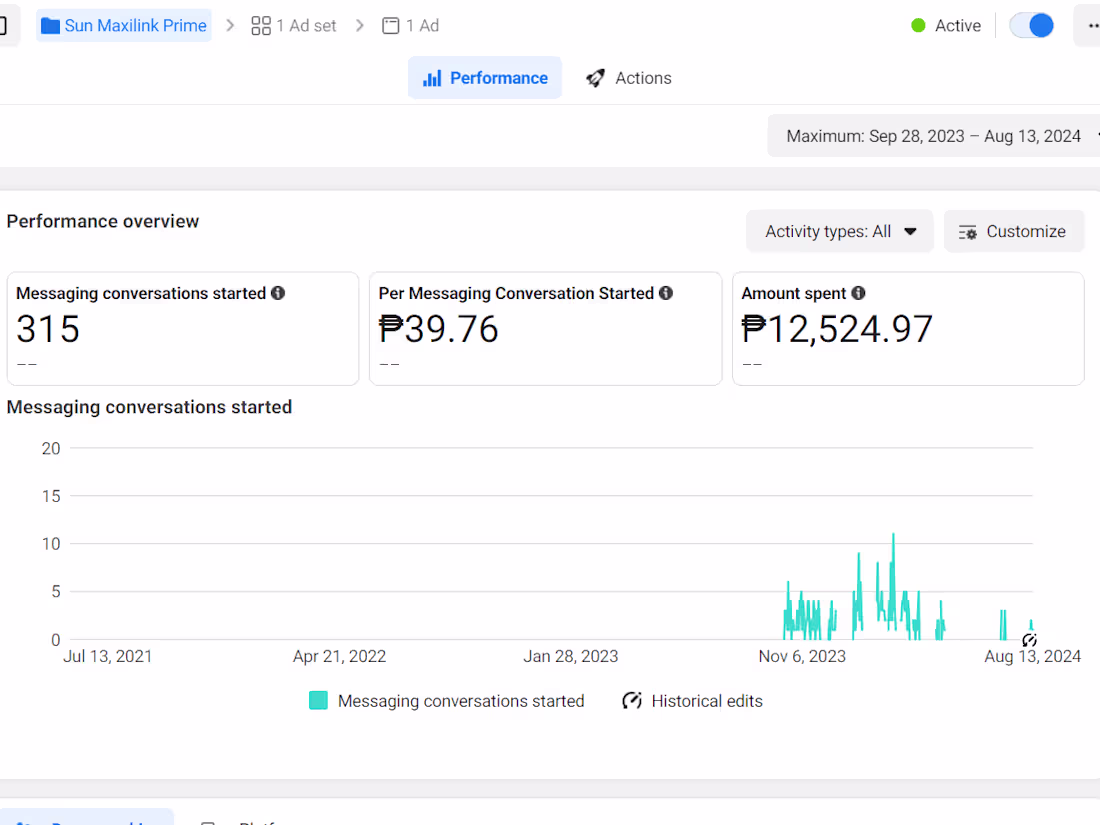Select the ₱39.76 cost per conversation card
The image size is (1100, 825).
[x=545, y=329]
